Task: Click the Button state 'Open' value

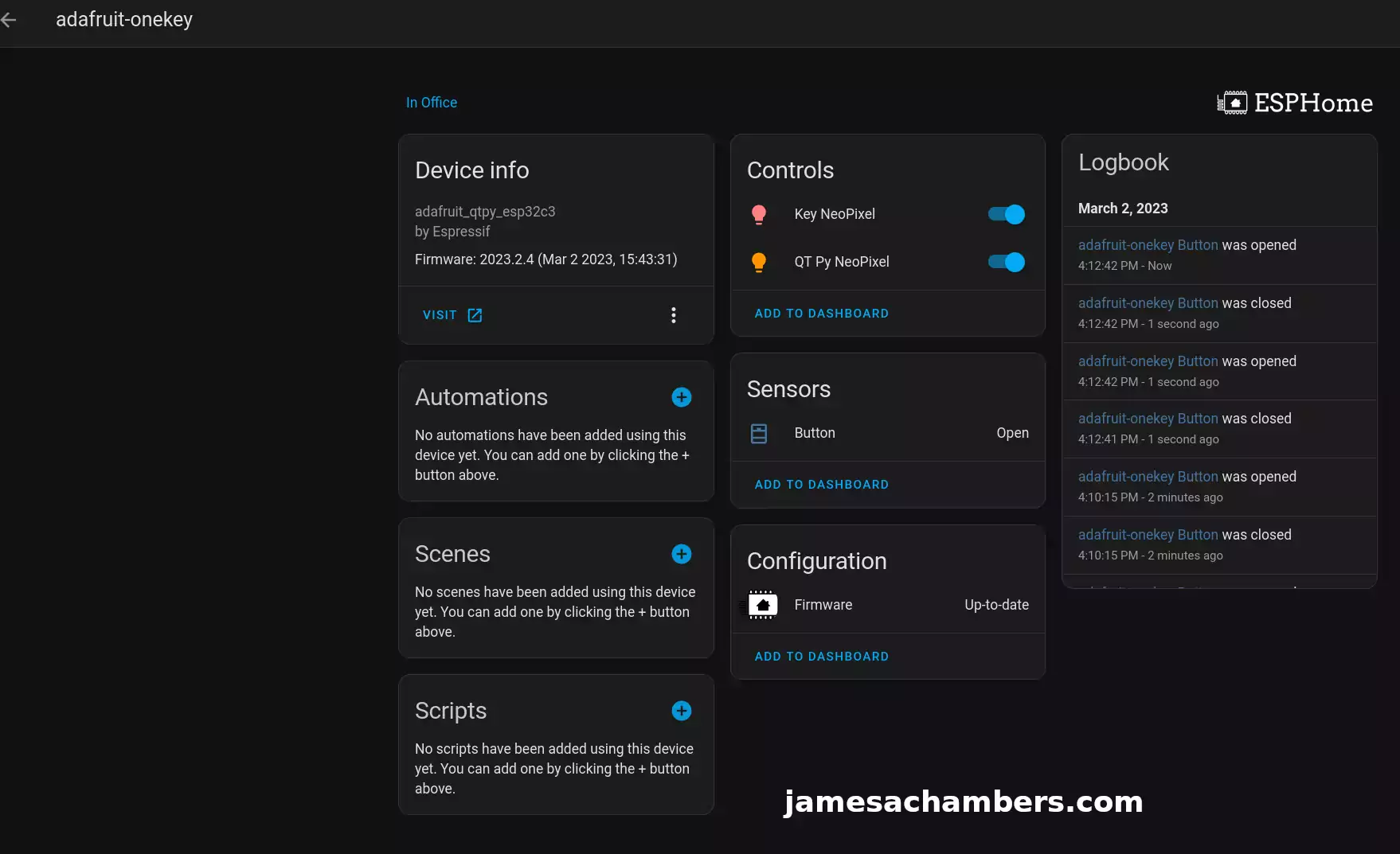Action: tap(1012, 433)
